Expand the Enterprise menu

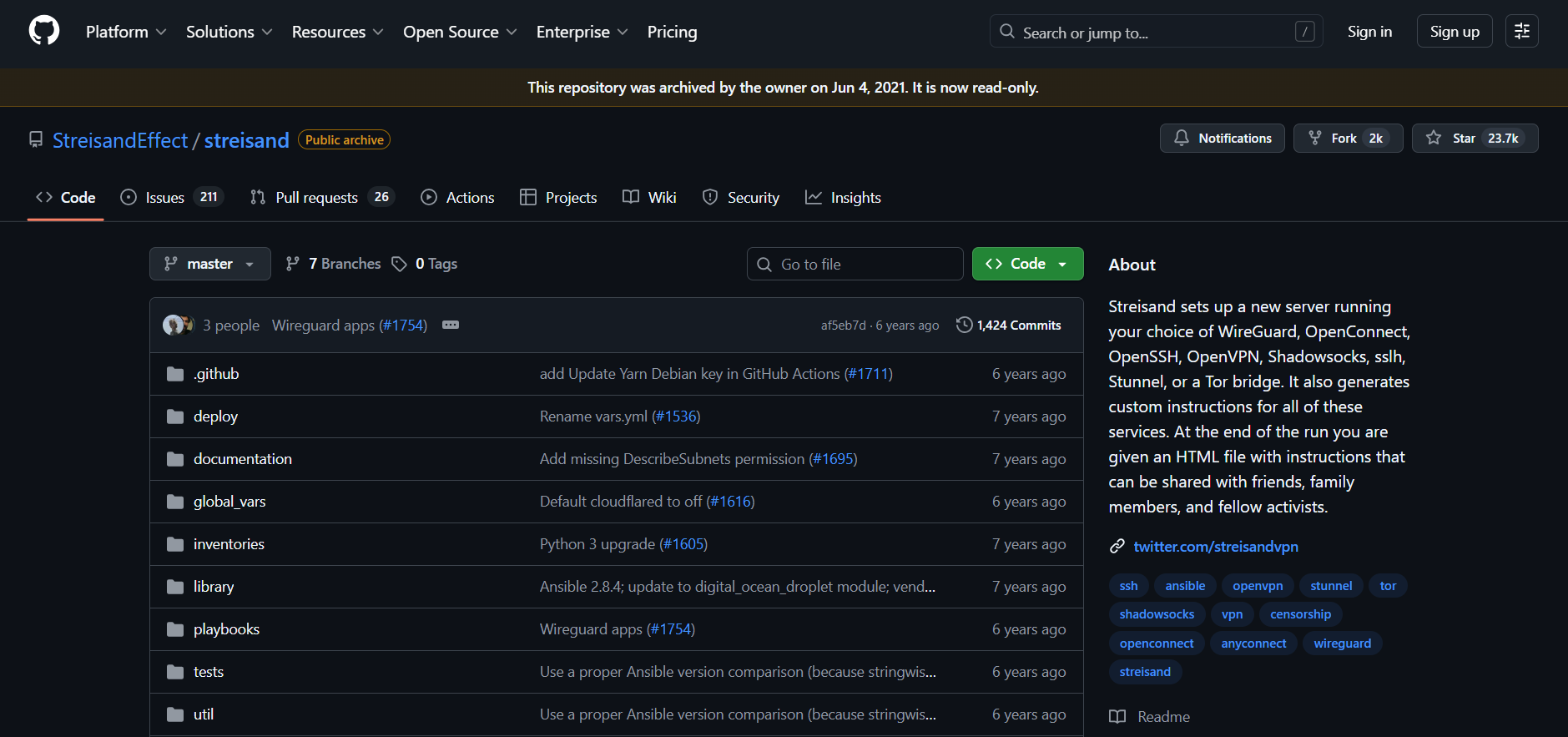point(582,32)
